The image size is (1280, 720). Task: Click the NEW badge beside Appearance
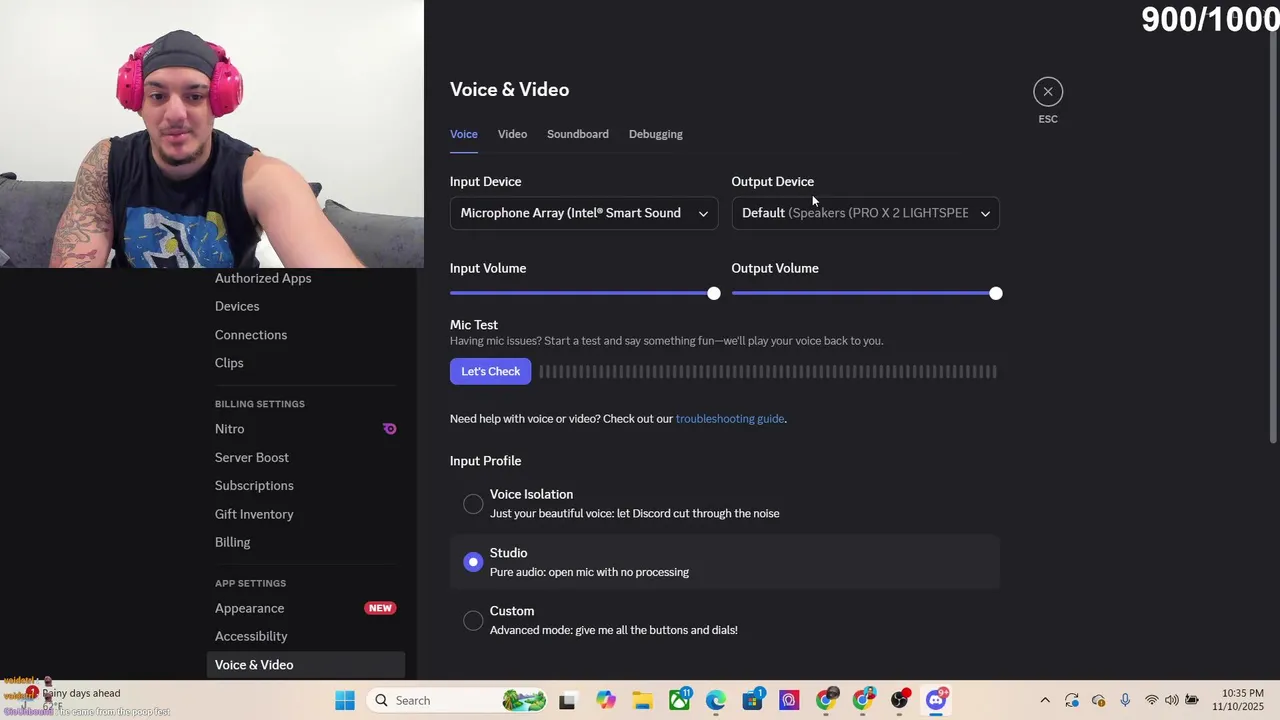coord(380,608)
